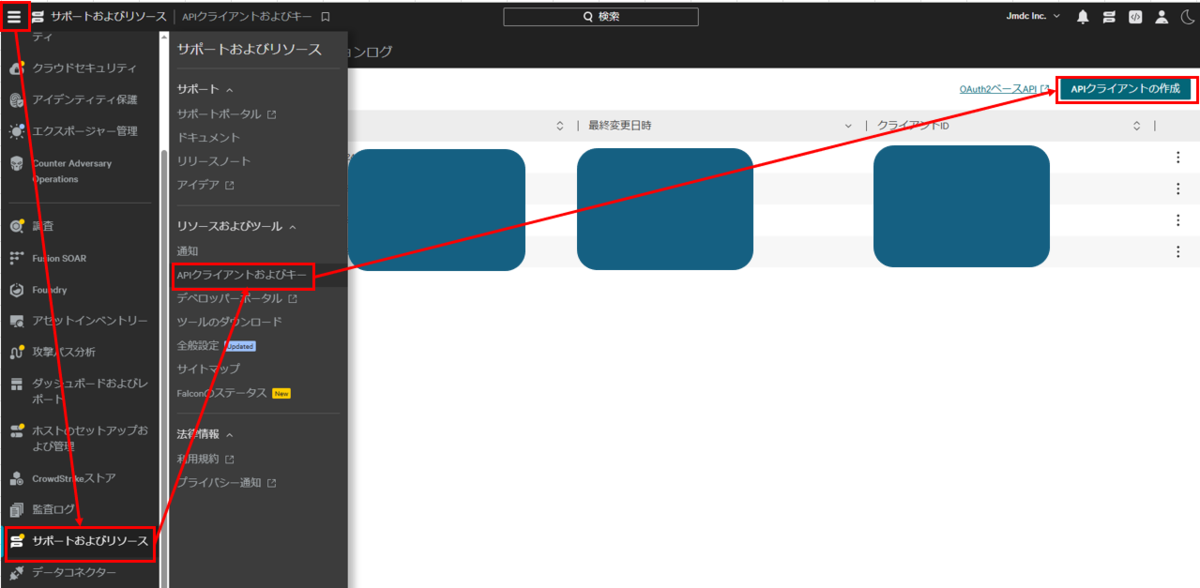Collapse the サポート section
The height and width of the screenshot is (588, 1200).
[204, 90]
